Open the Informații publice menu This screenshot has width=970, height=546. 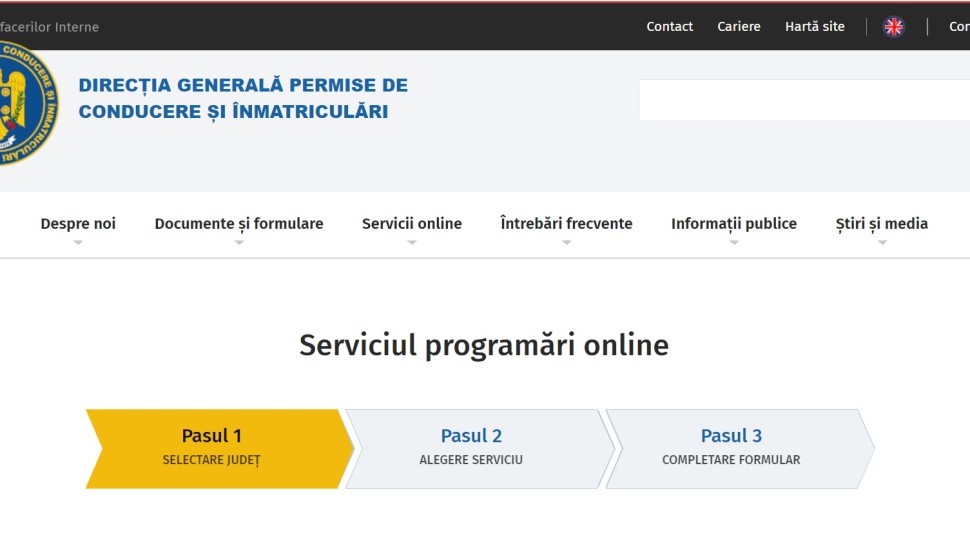[734, 223]
